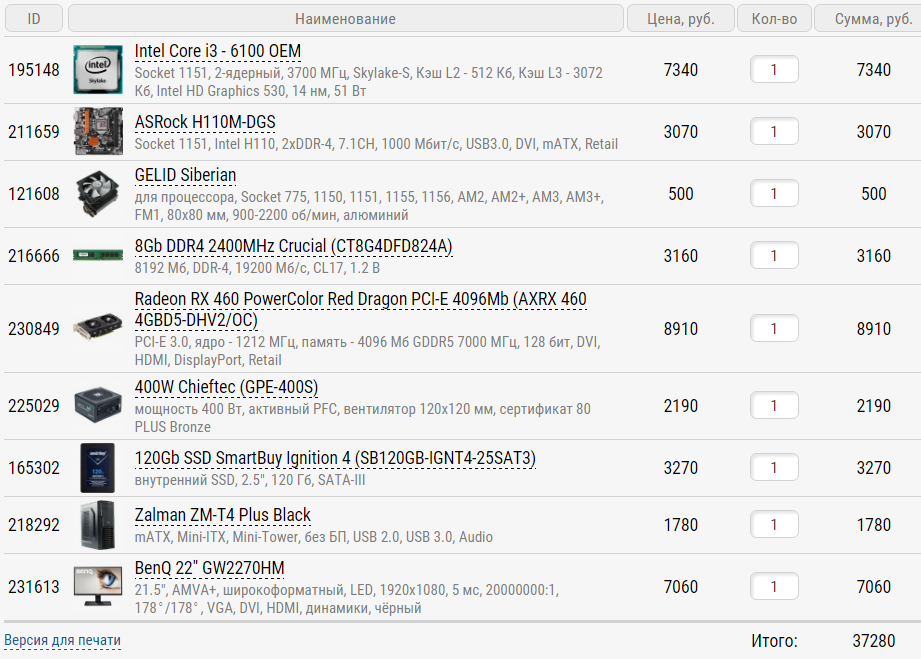Click the Intel Skylake processor thumbnail

(98, 70)
